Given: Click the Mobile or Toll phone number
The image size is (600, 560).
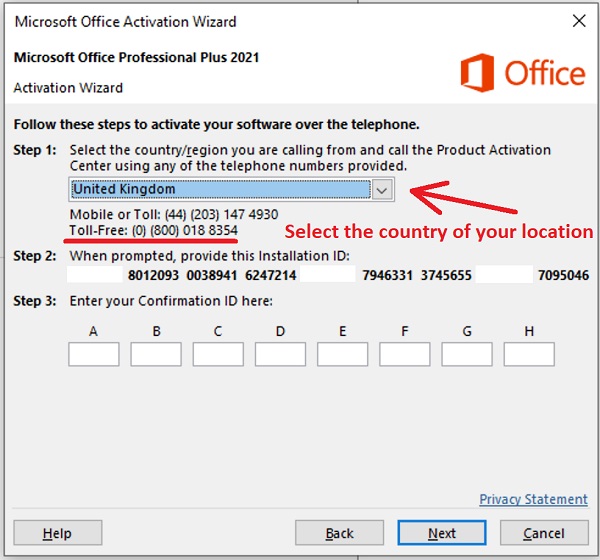Looking at the screenshot, I should pyautogui.click(x=229, y=214).
